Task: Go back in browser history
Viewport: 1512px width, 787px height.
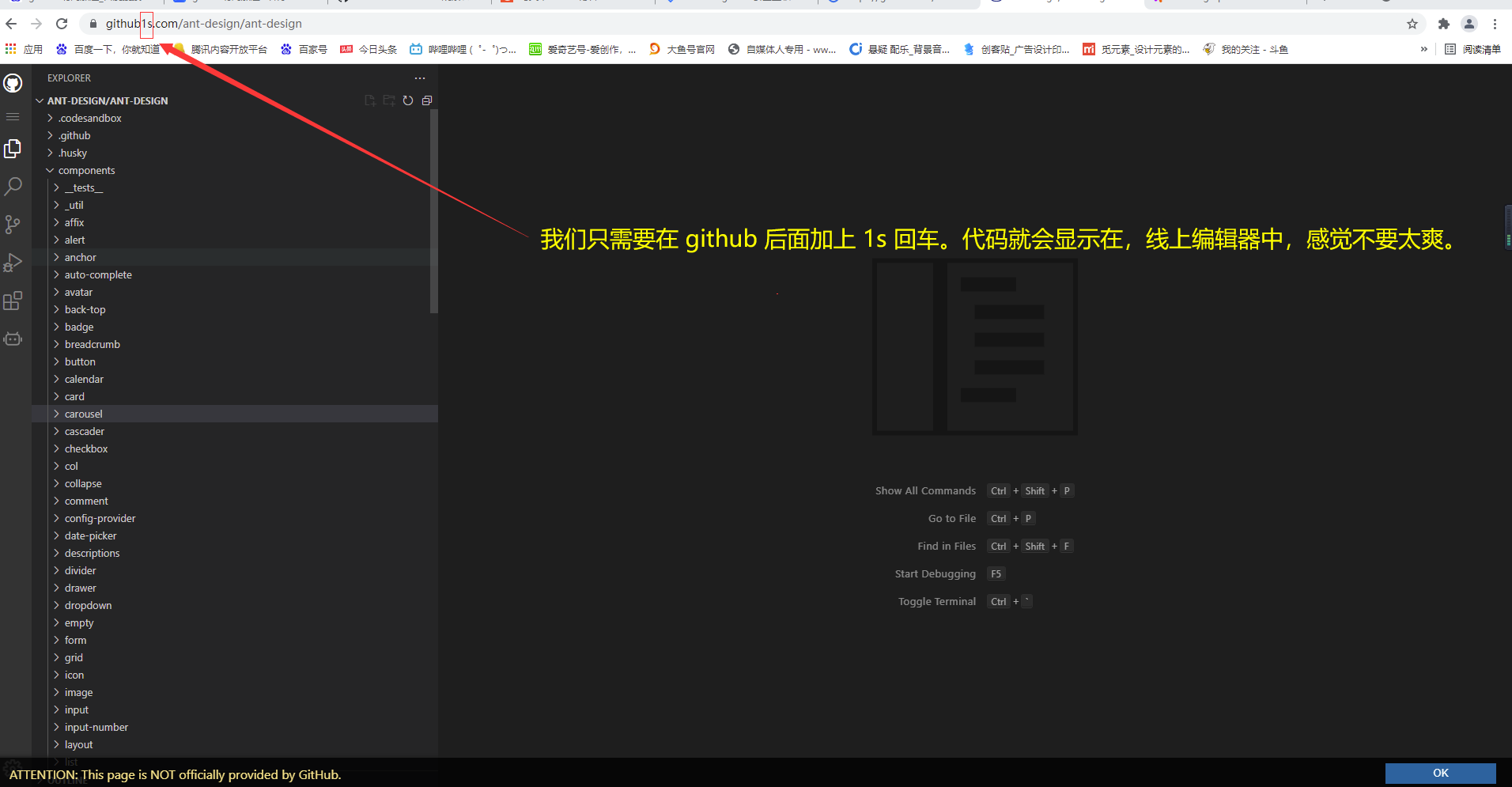Action: pos(12,24)
